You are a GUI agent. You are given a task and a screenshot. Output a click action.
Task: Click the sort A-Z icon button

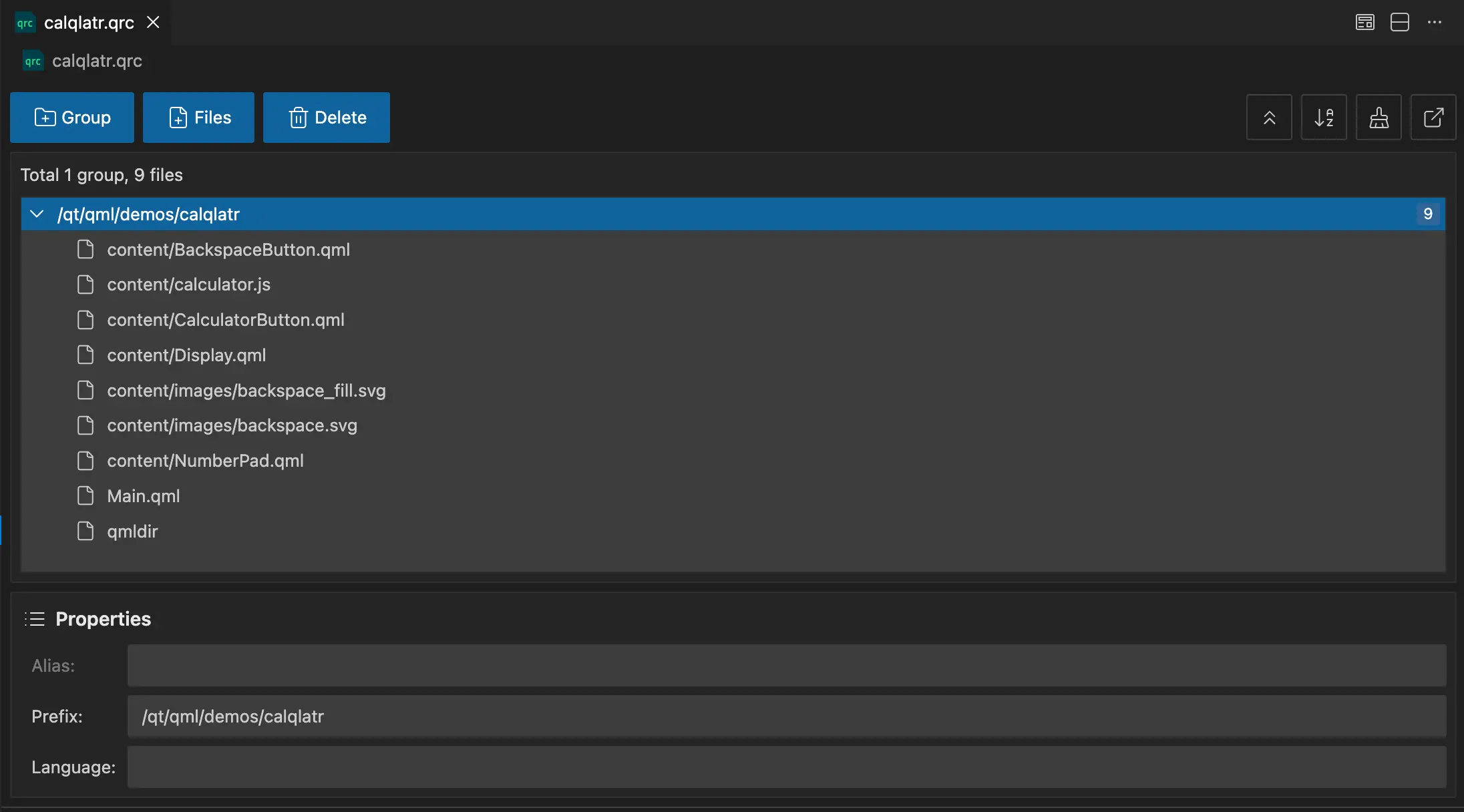tap(1324, 118)
